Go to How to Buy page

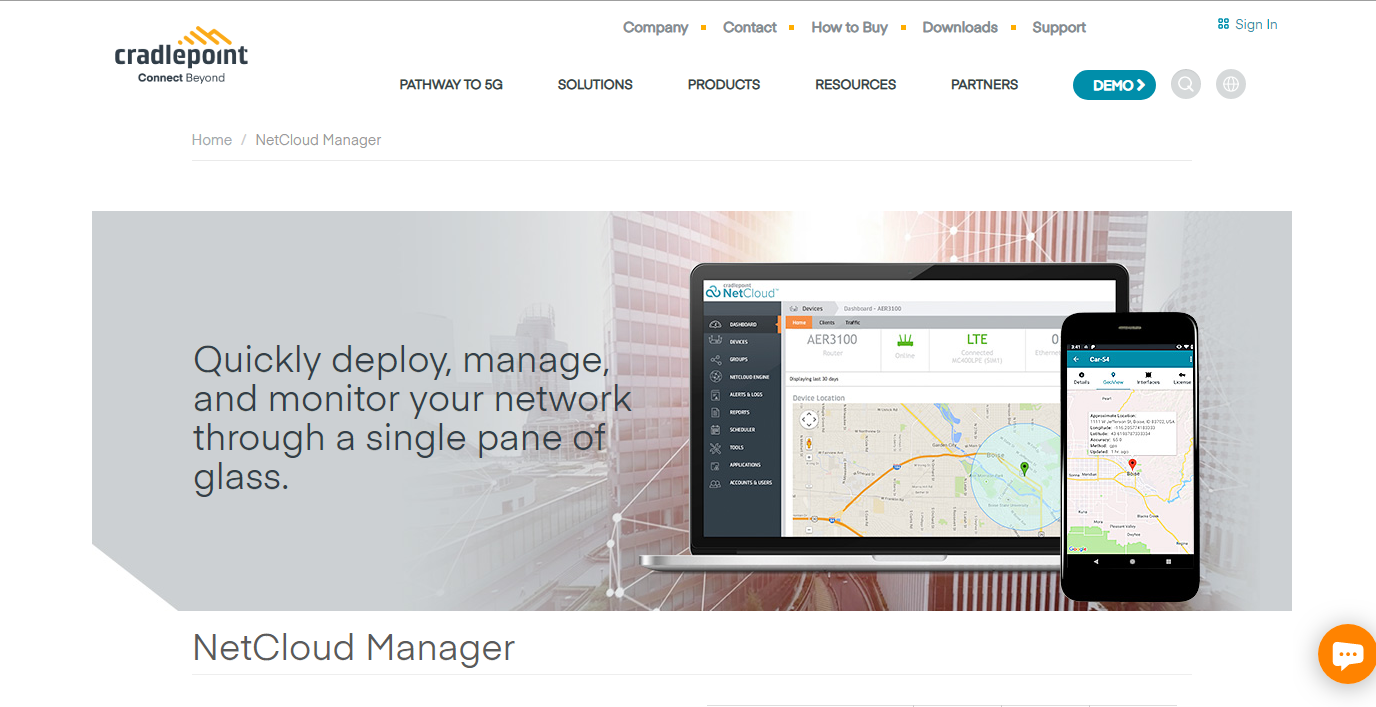[x=850, y=27]
